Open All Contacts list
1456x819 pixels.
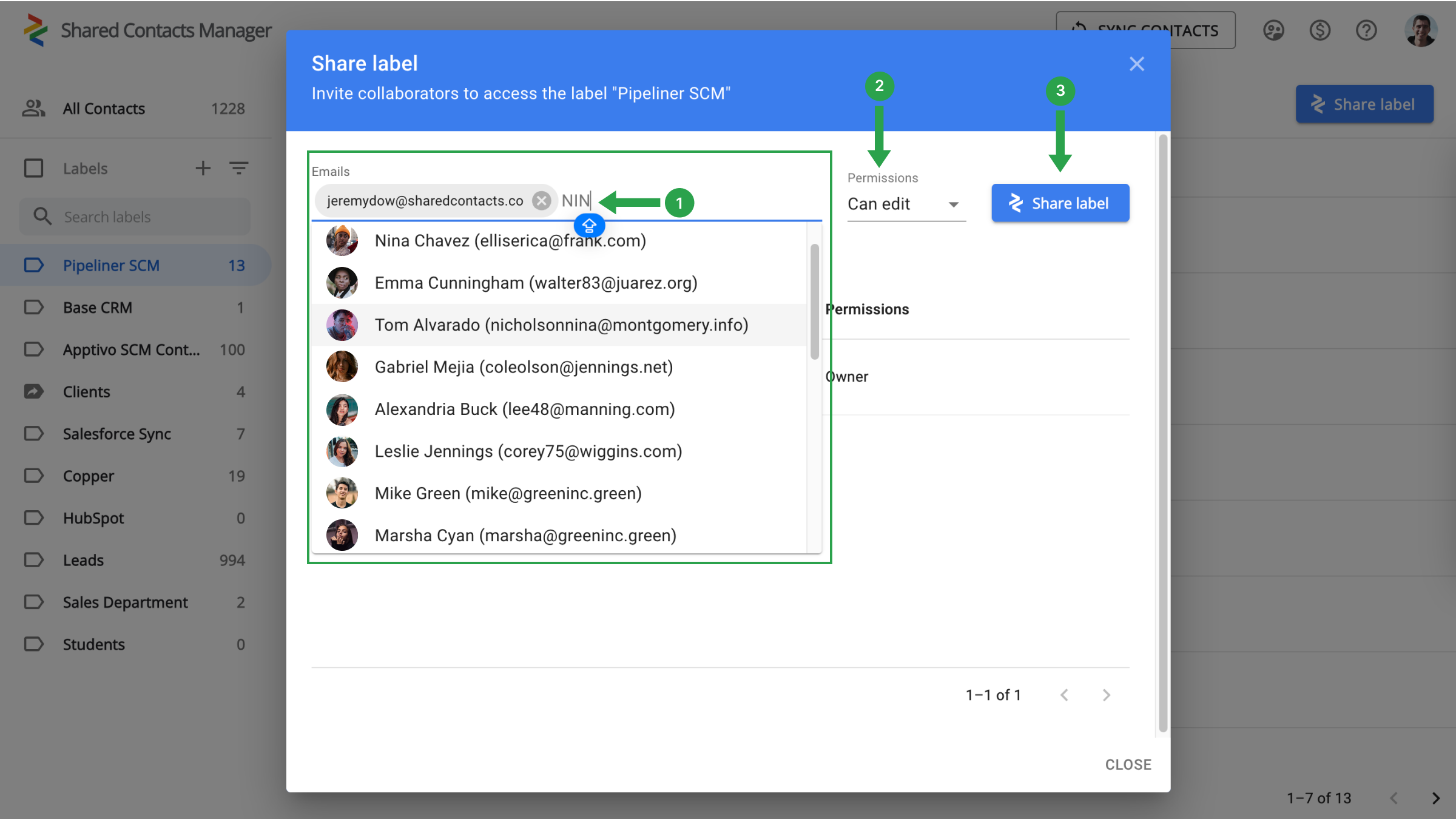pyautogui.click(x=135, y=108)
